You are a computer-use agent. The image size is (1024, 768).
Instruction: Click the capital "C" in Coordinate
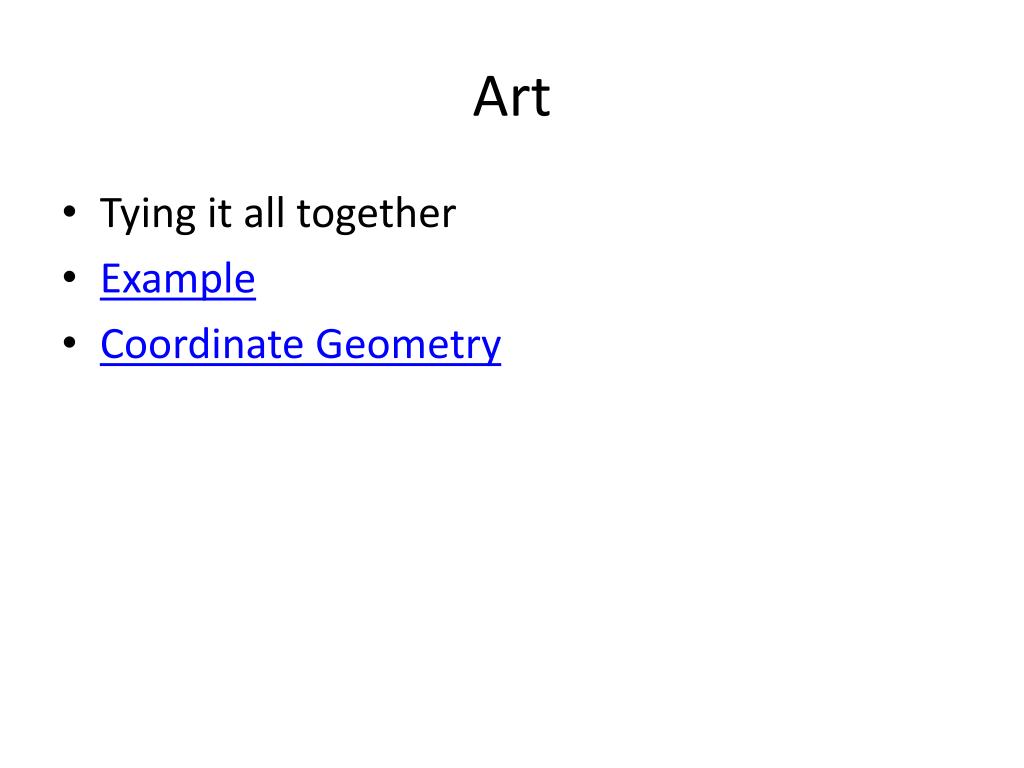113,344
